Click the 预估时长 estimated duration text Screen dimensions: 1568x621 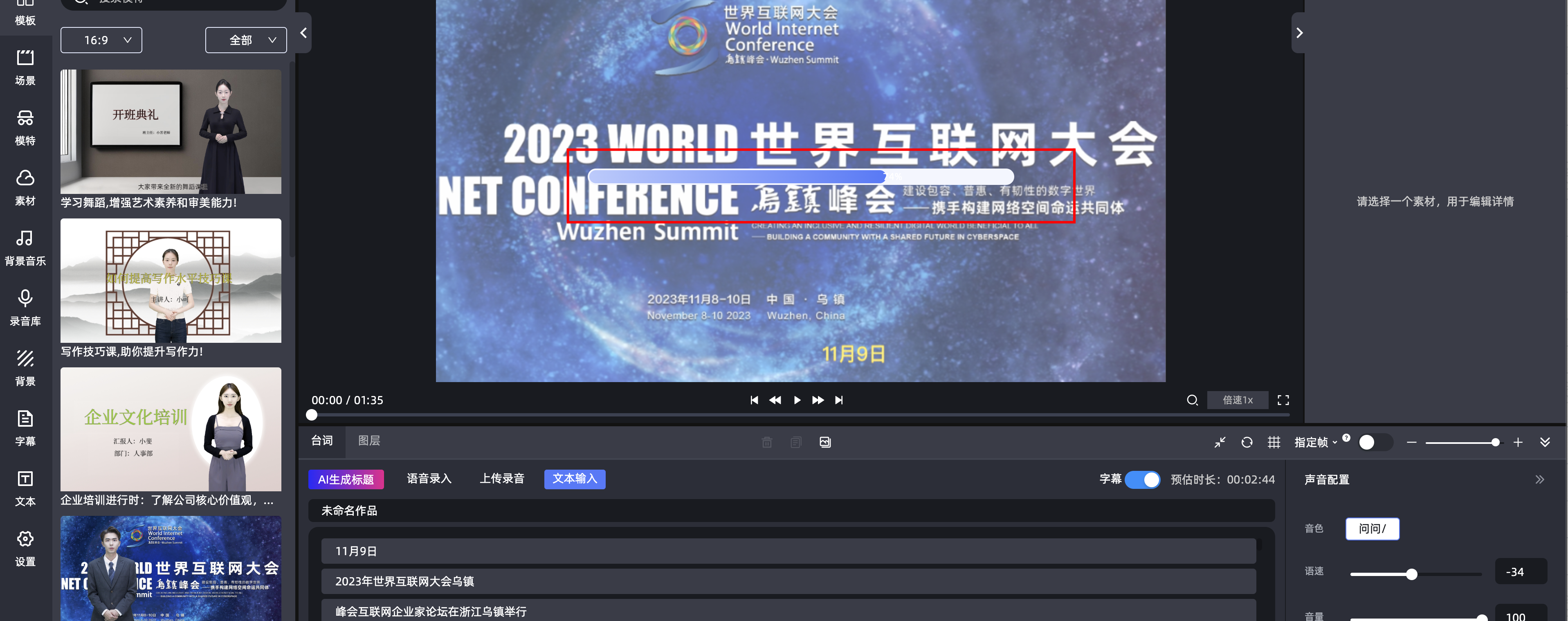pyautogui.click(x=1222, y=480)
